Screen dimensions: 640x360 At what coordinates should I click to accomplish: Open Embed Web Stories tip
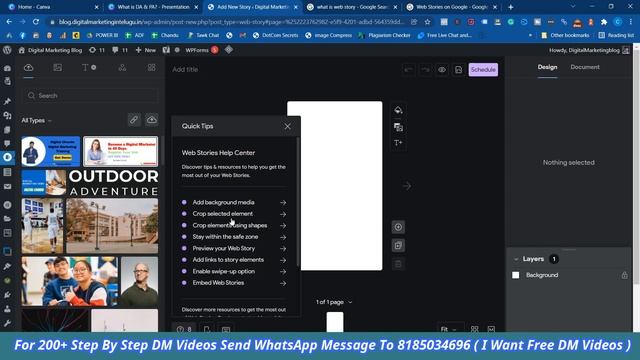point(234,283)
